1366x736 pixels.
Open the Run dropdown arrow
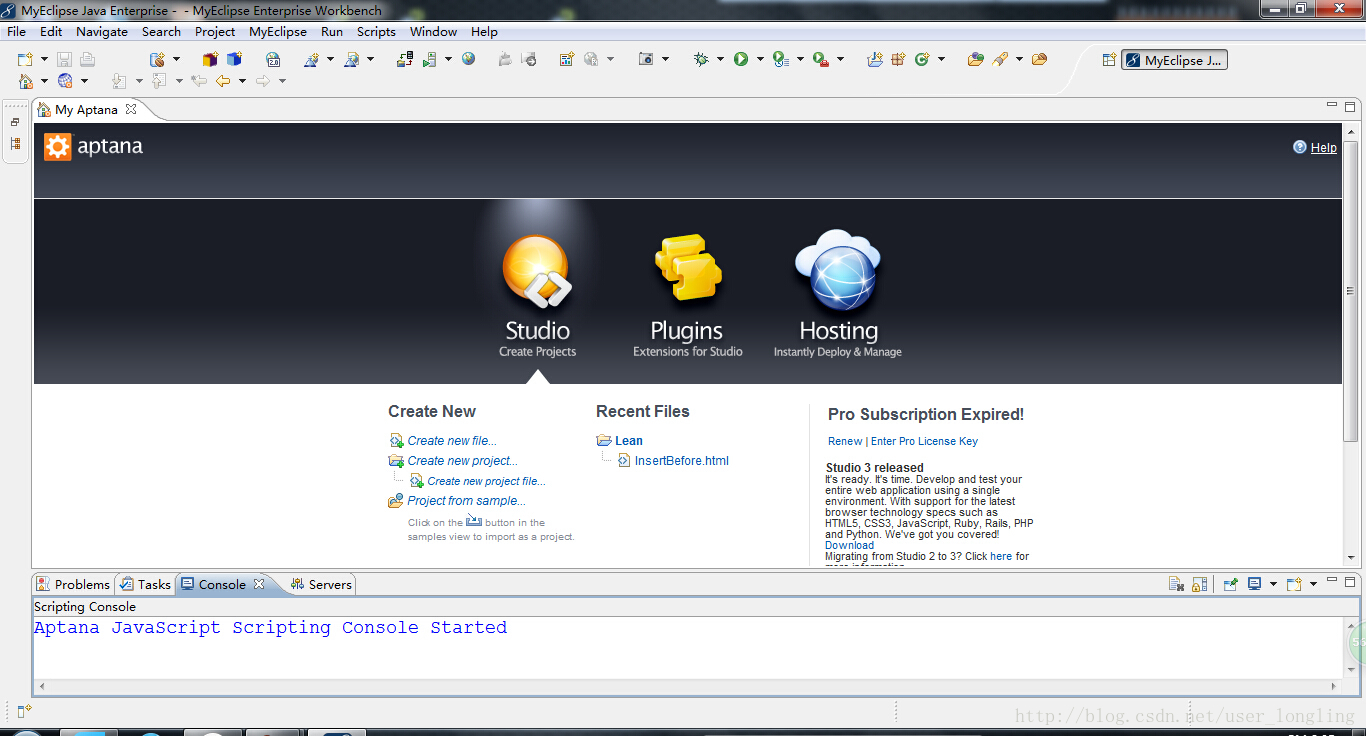click(x=760, y=60)
